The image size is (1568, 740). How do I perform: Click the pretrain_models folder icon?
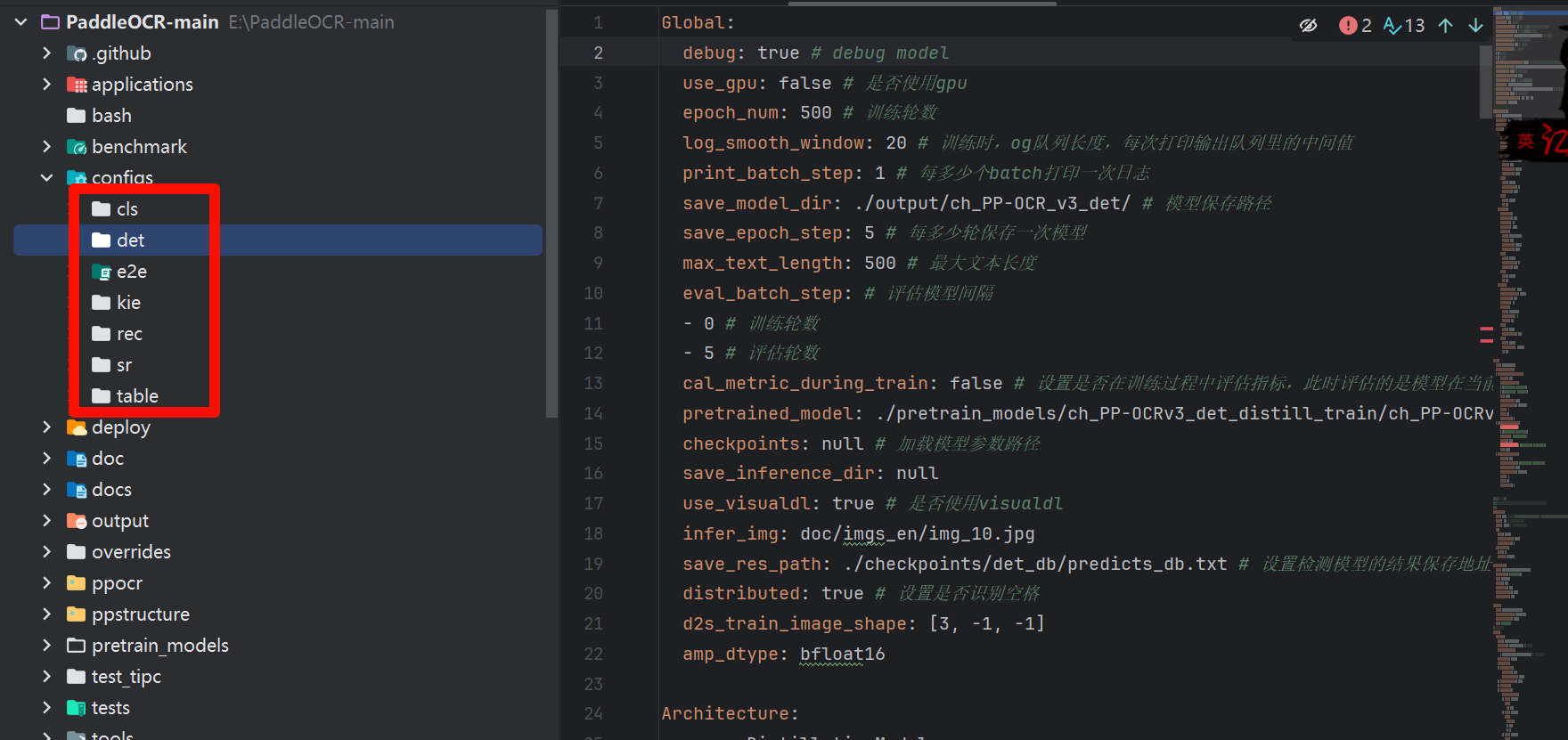tap(77, 646)
